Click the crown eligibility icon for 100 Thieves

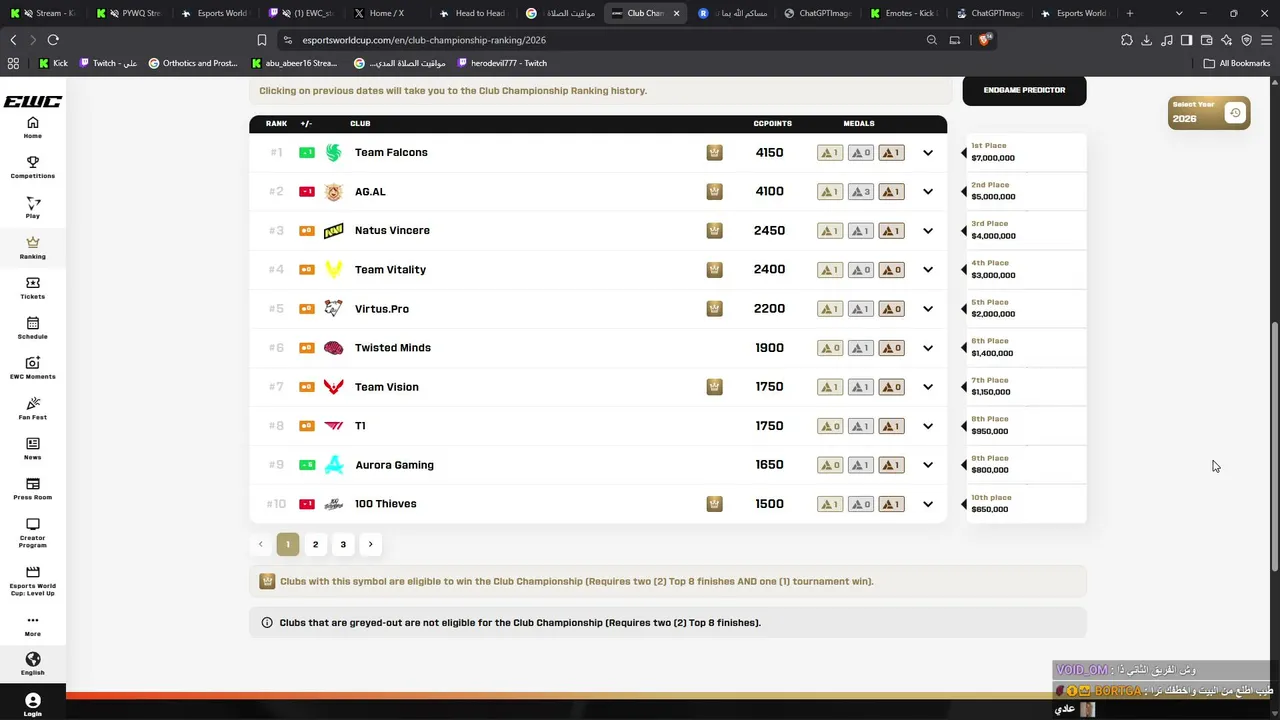(x=714, y=504)
